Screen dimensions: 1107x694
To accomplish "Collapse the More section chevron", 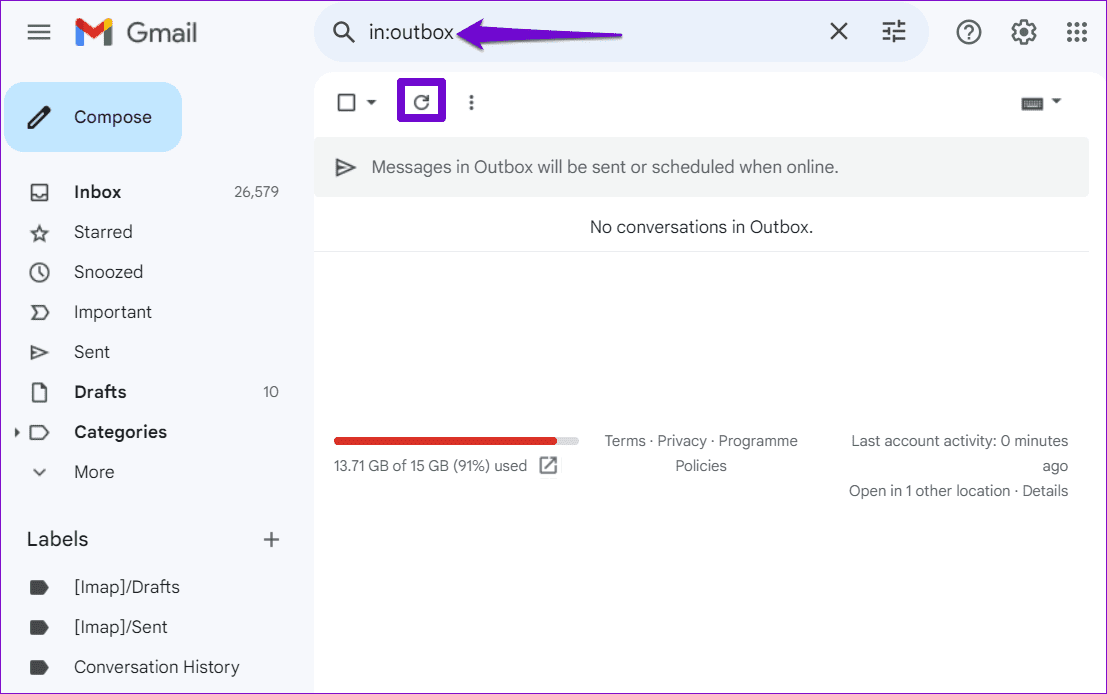I will tap(38, 471).
